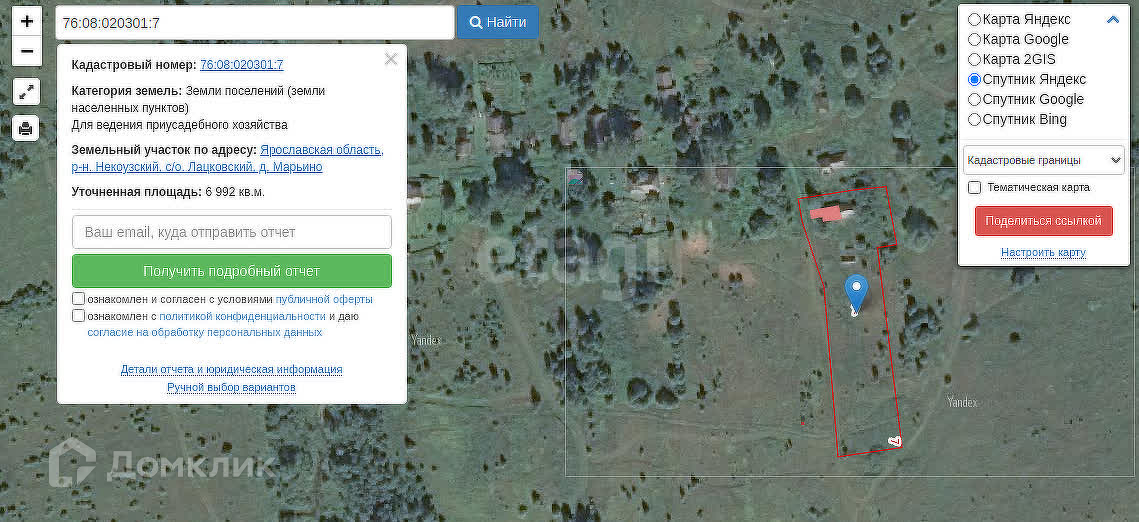1139x522 pixels.
Task: Print the map using printer icon
Action: point(26,129)
